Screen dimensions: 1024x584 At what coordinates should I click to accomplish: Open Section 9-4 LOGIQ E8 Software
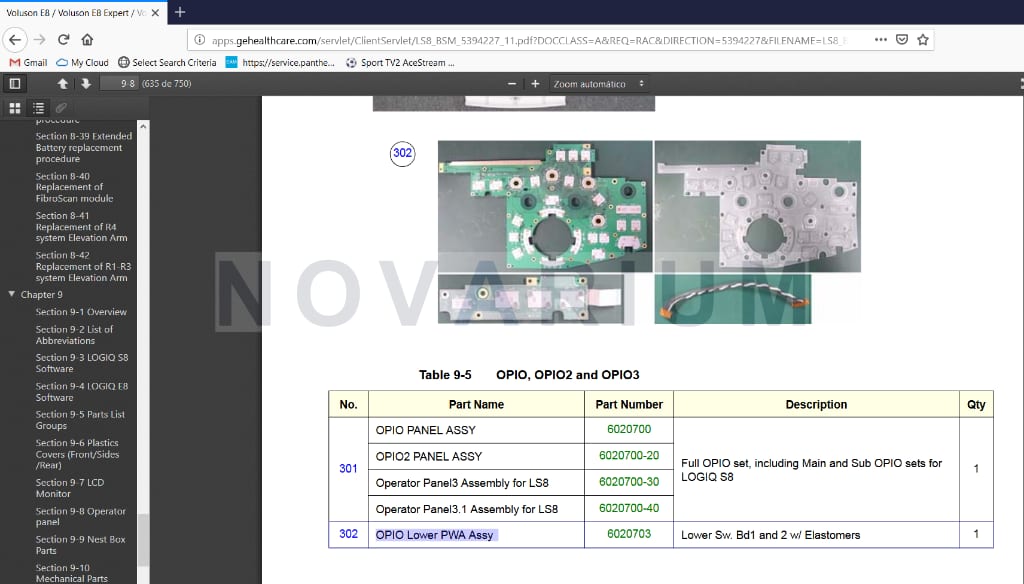pos(82,392)
